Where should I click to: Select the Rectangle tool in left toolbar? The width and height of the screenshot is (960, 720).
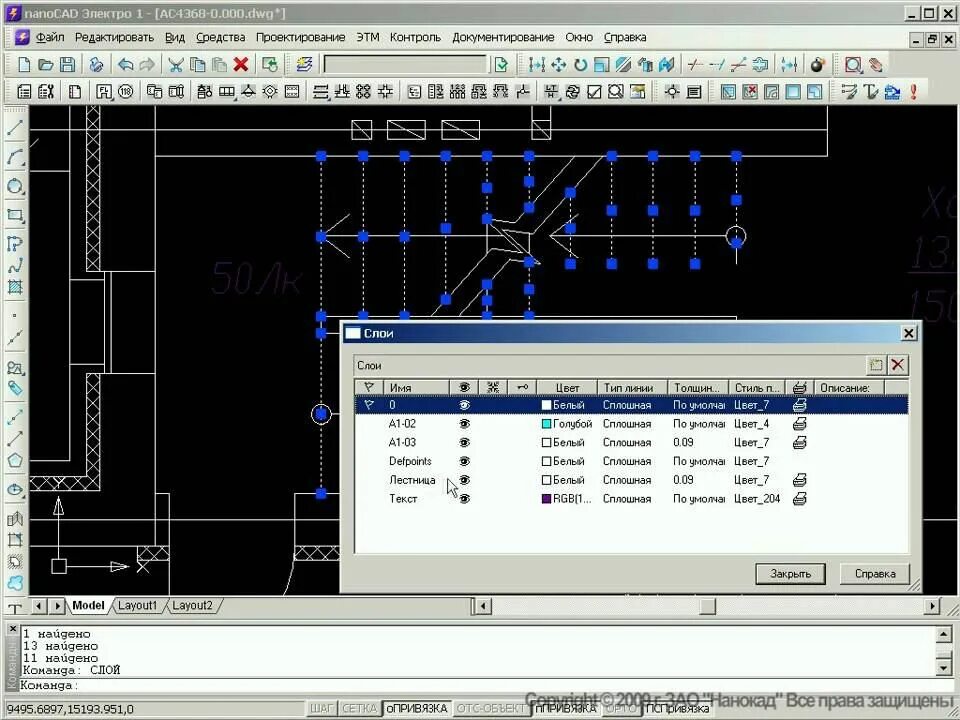(15, 215)
